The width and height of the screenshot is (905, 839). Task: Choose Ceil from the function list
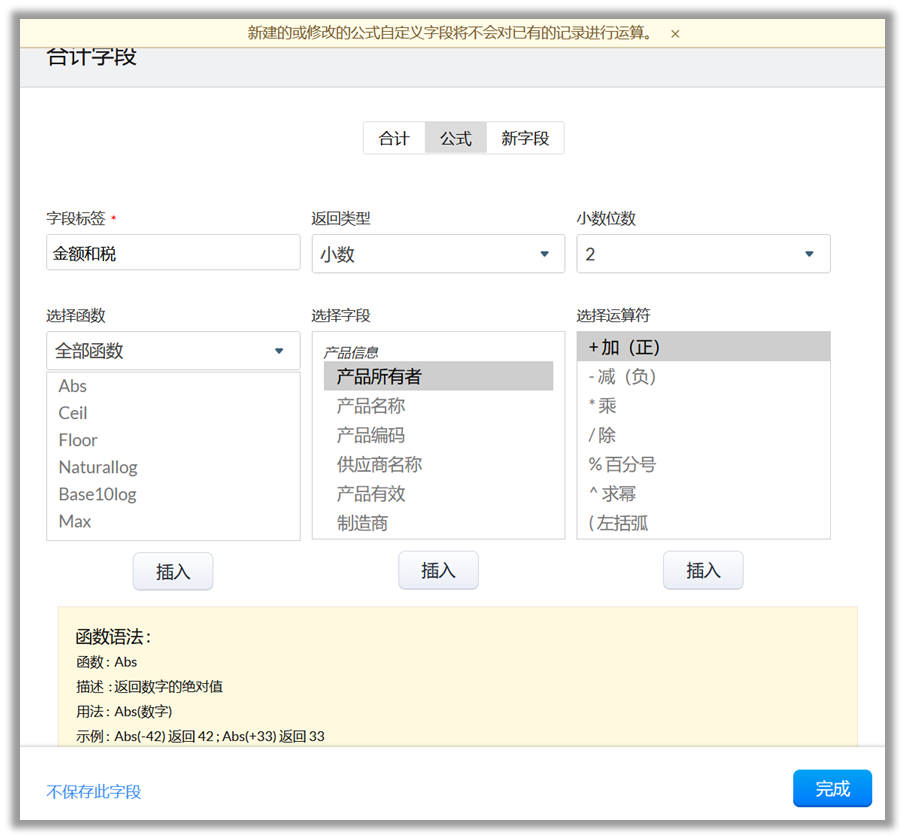pos(73,413)
